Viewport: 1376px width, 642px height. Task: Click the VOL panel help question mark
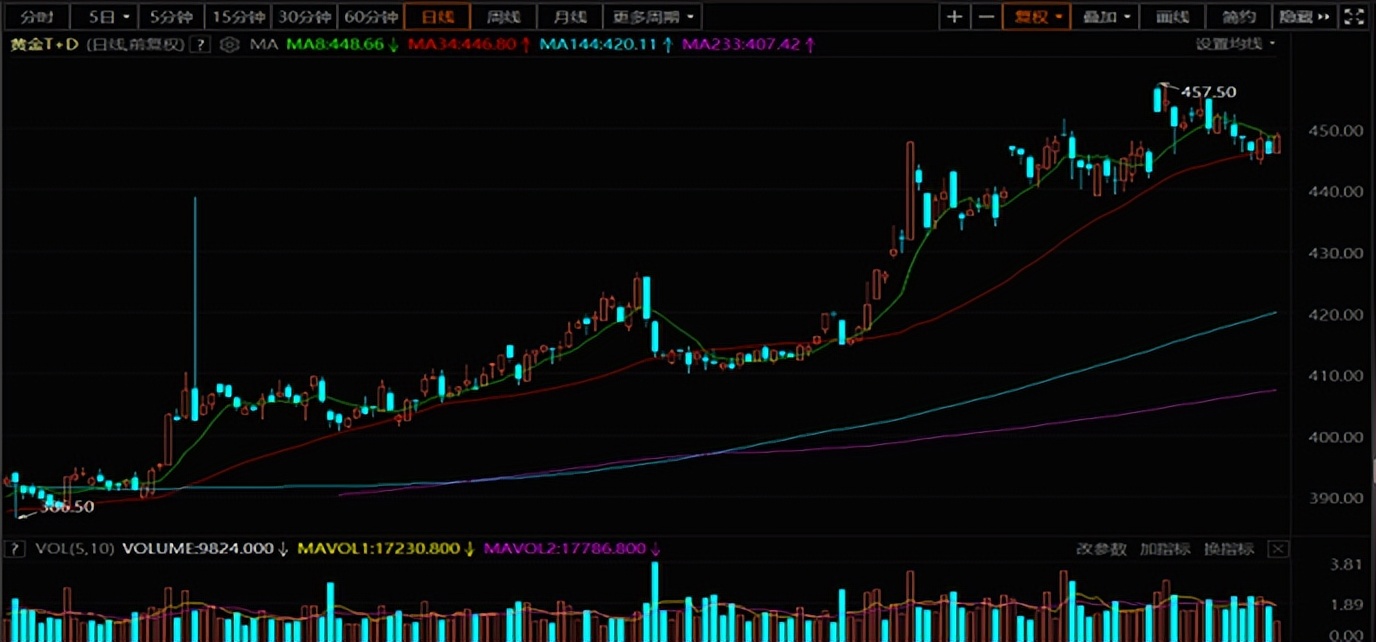click(x=15, y=549)
